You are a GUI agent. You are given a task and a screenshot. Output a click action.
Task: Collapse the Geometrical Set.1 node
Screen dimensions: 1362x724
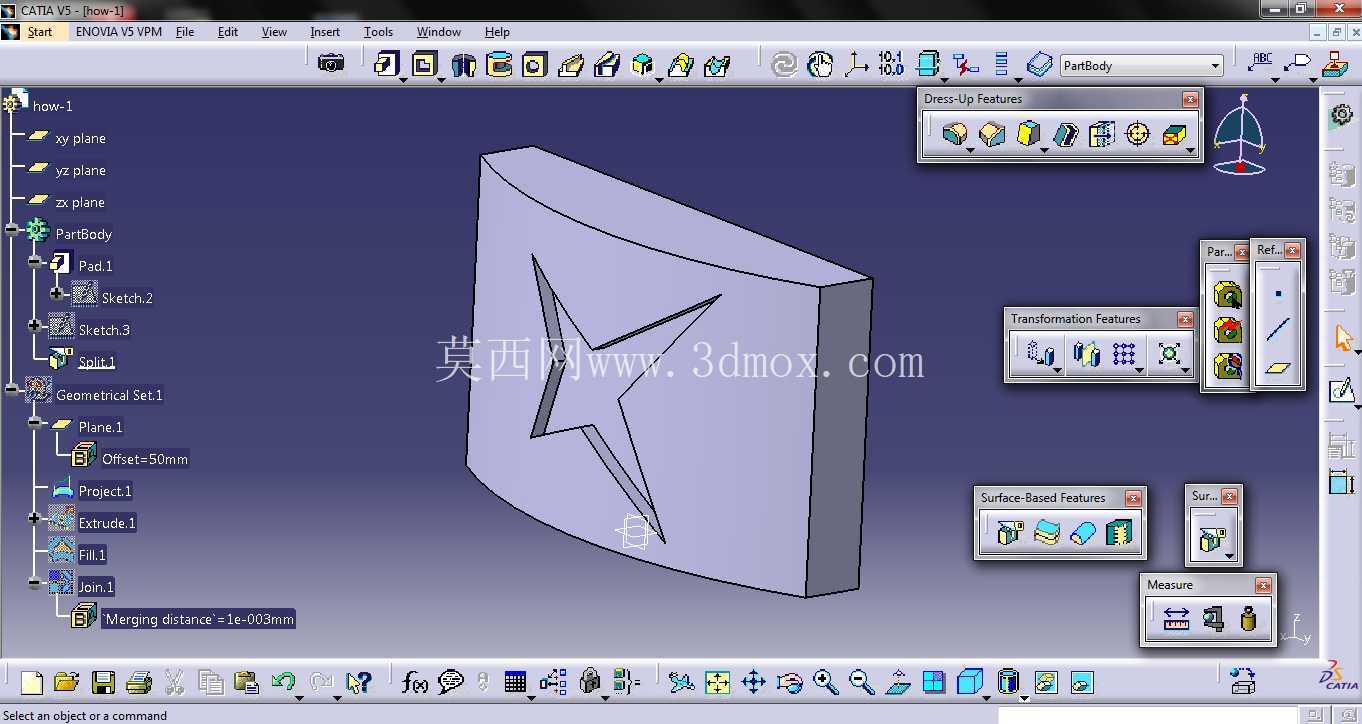[x=12, y=390]
